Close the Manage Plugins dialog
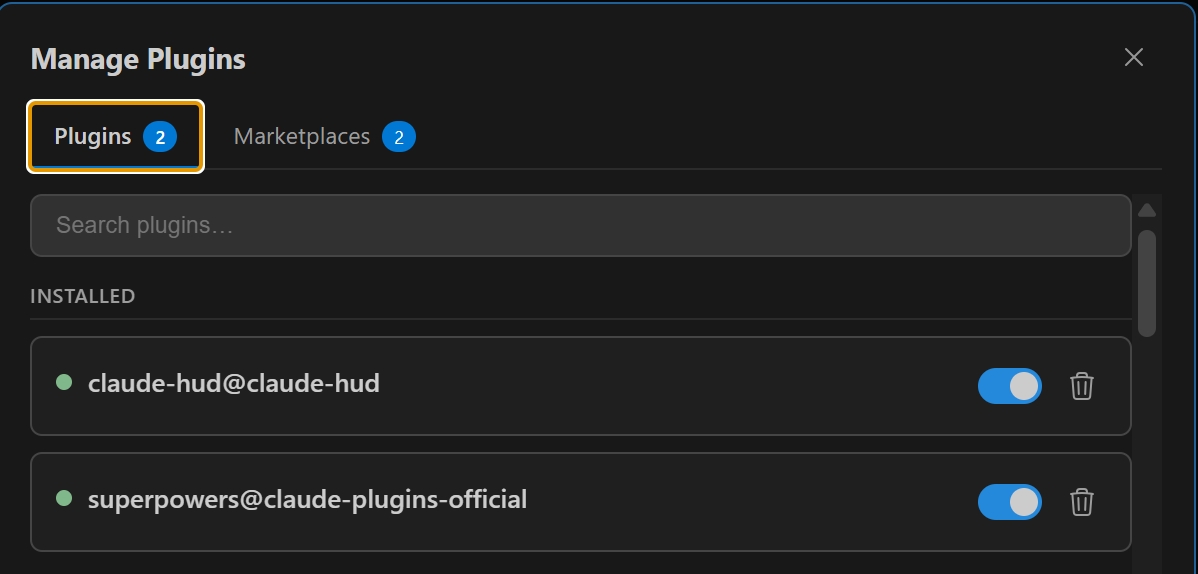 1134,57
